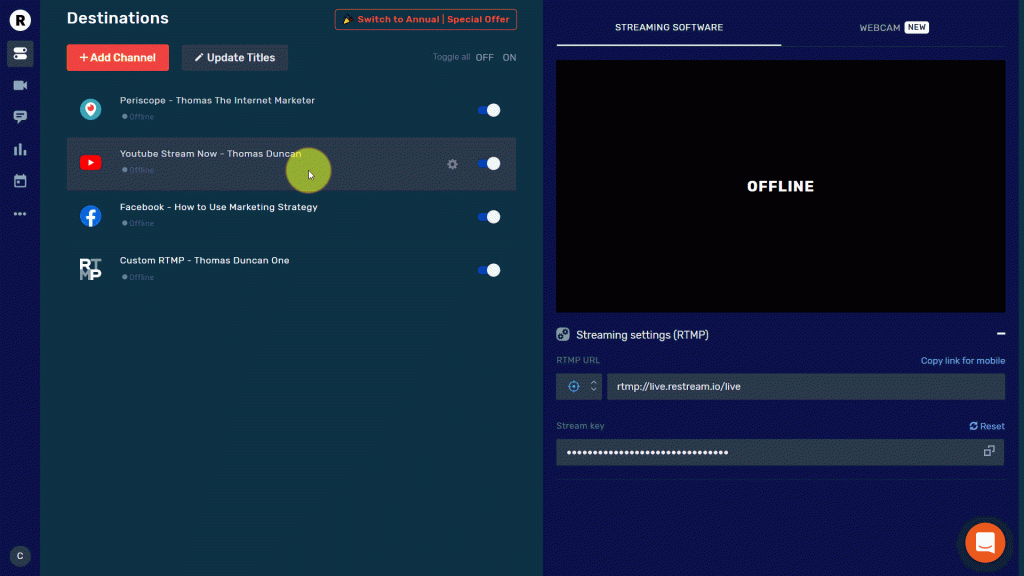The image size is (1024, 576).
Task: Click the Update Titles button
Action: [235, 58]
